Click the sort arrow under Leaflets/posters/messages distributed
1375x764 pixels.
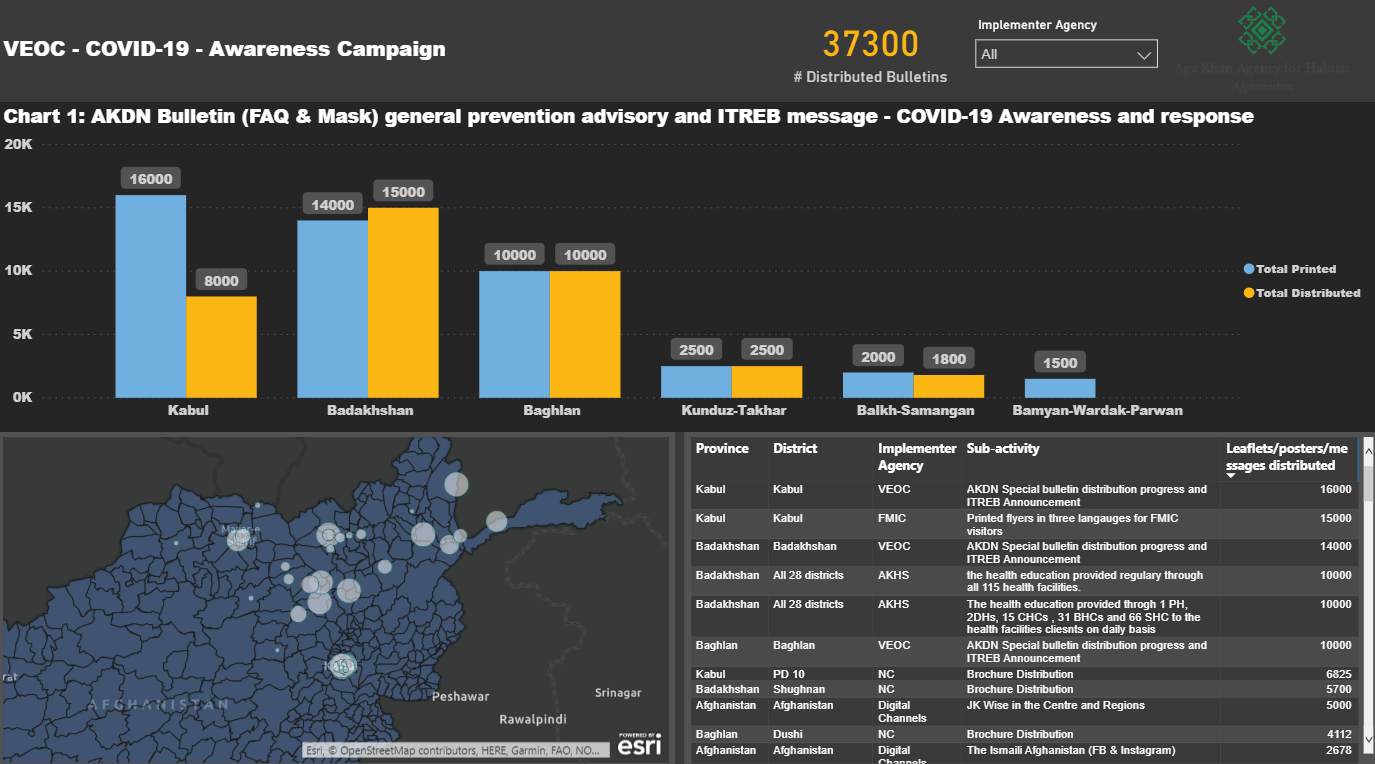point(1231,476)
